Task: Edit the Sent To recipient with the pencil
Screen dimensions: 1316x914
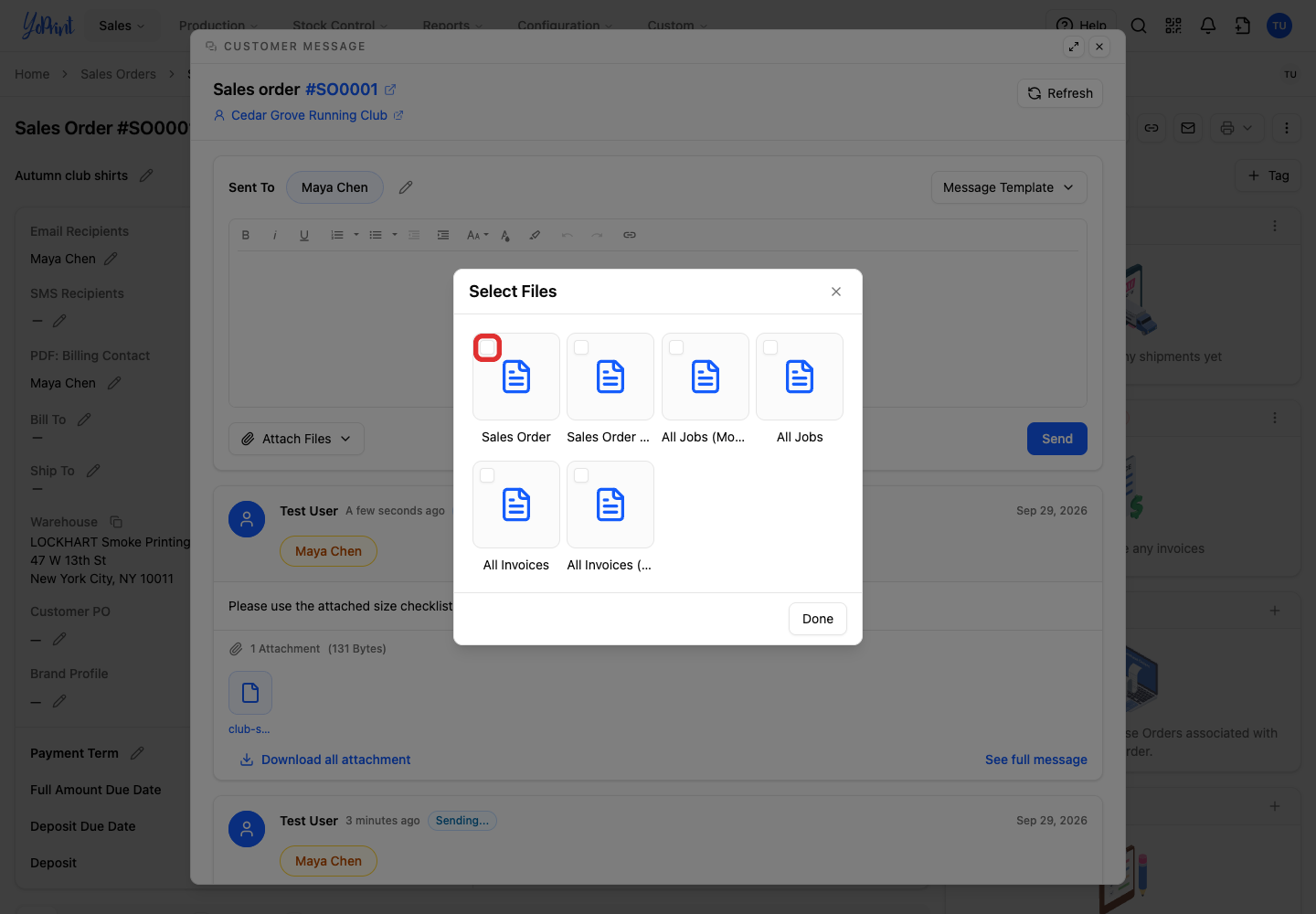Action: coord(406,187)
